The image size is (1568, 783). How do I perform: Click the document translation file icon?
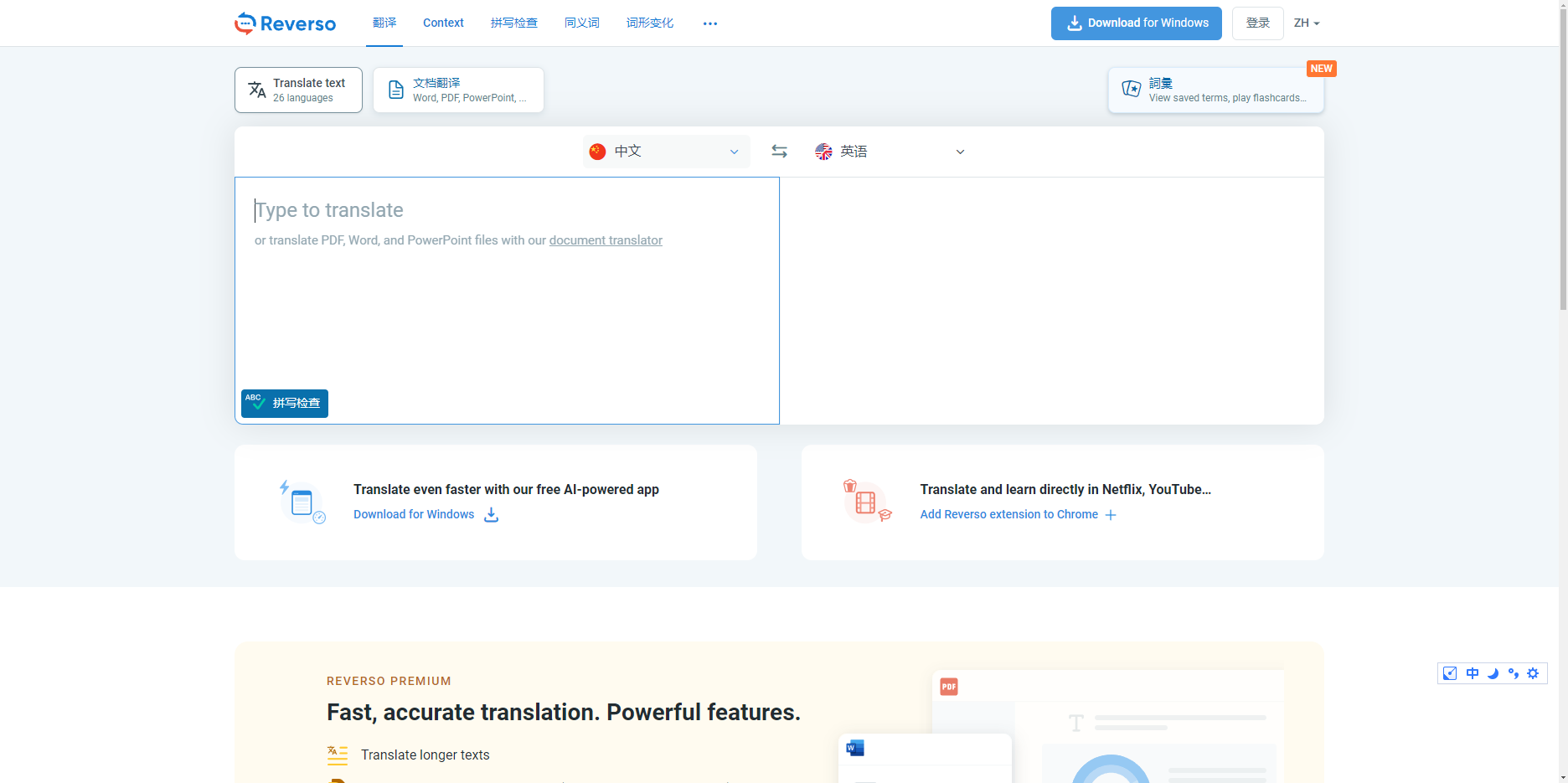point(396,90)
